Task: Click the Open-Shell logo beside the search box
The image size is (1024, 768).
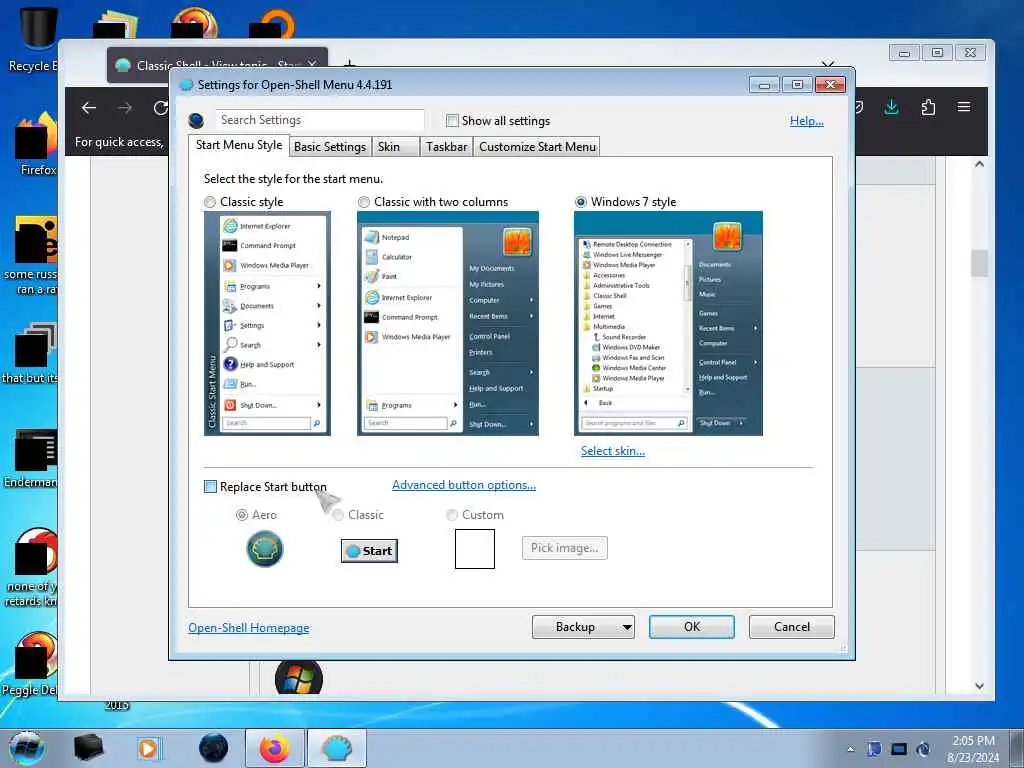Action: tap(196, 121)
